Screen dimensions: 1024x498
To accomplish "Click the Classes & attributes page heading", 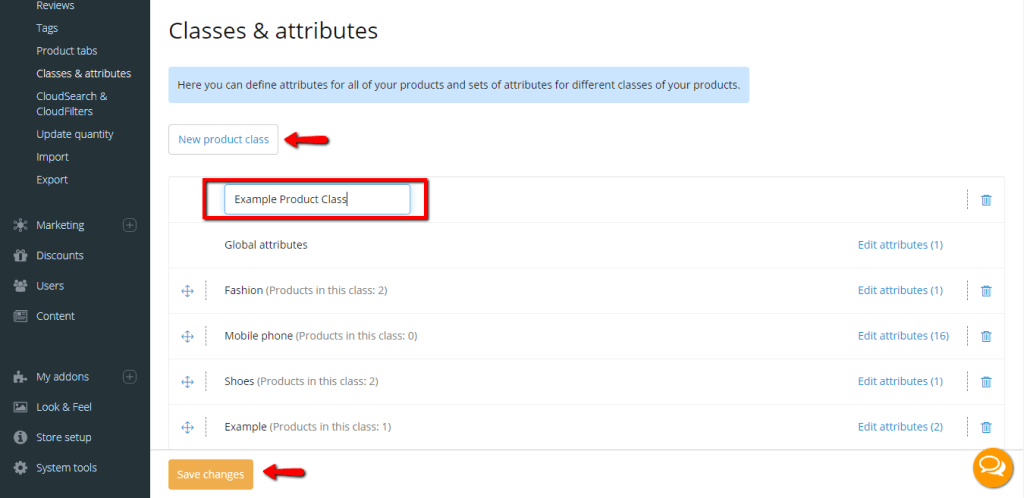I will pos(273,31).
